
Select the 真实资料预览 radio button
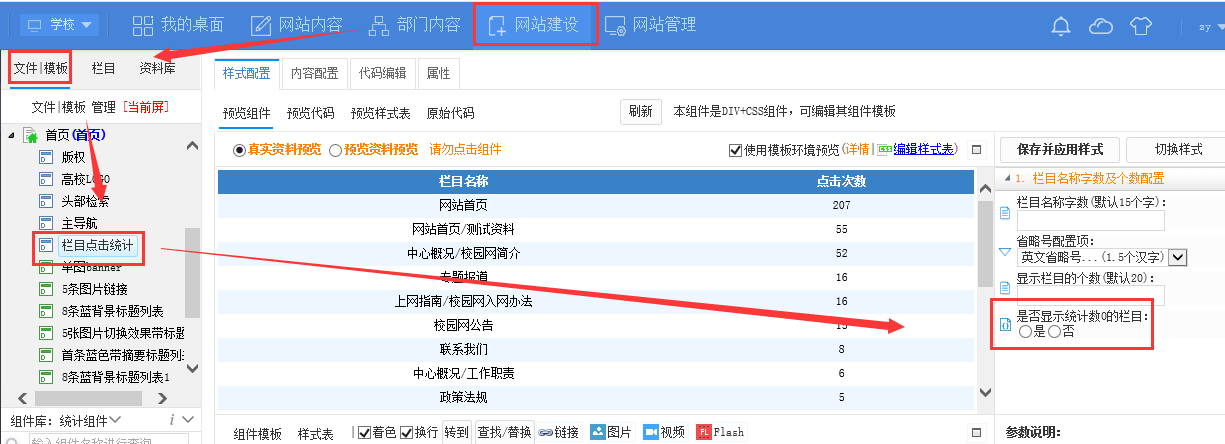pos(239,150)
